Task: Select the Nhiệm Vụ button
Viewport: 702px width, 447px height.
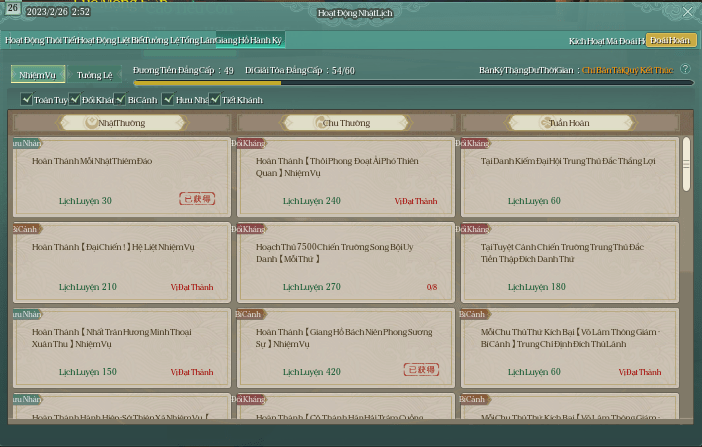Action: coord(37,75)
